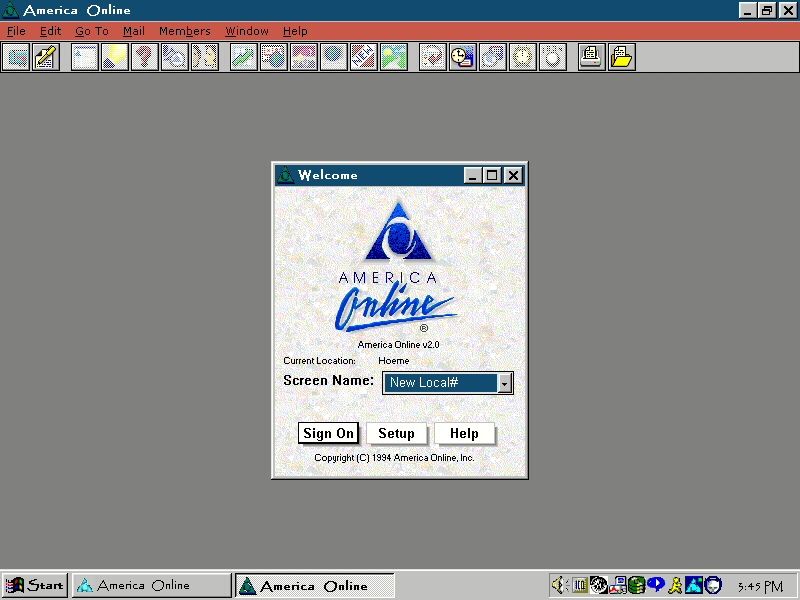Click the blue AOL triangle tray icon
The height and width of the screenshot is (600, 800).
[693, 585]
